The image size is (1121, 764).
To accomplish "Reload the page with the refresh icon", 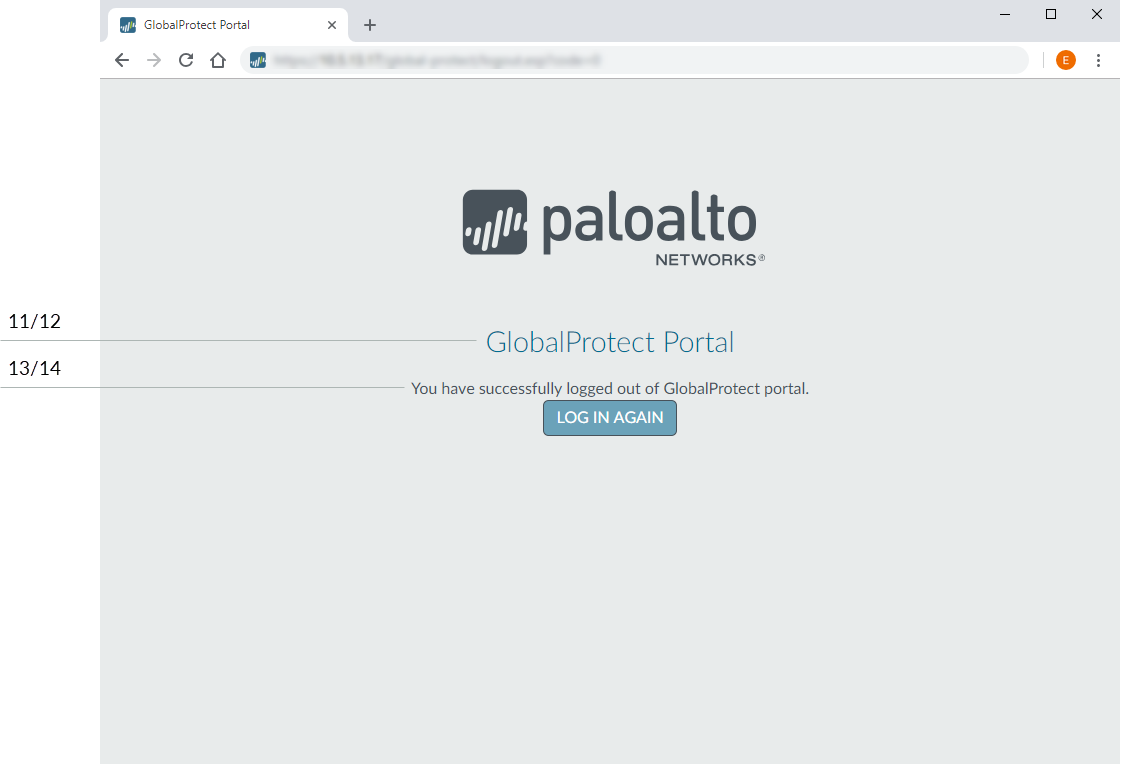I will tap(186, 61).
